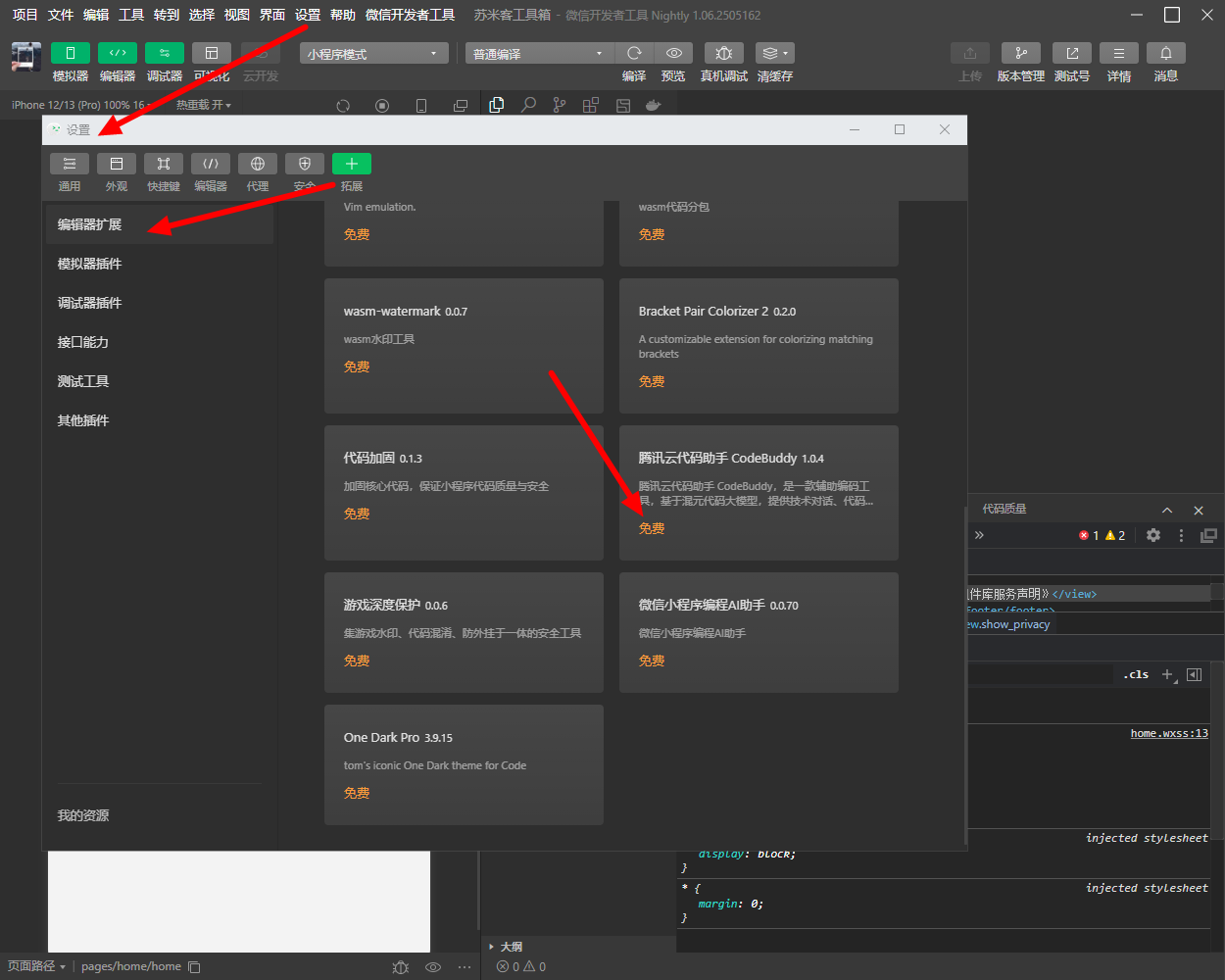Click the 真机调试 bug icon
This screenshot has width=1225, height=980.
724,53
